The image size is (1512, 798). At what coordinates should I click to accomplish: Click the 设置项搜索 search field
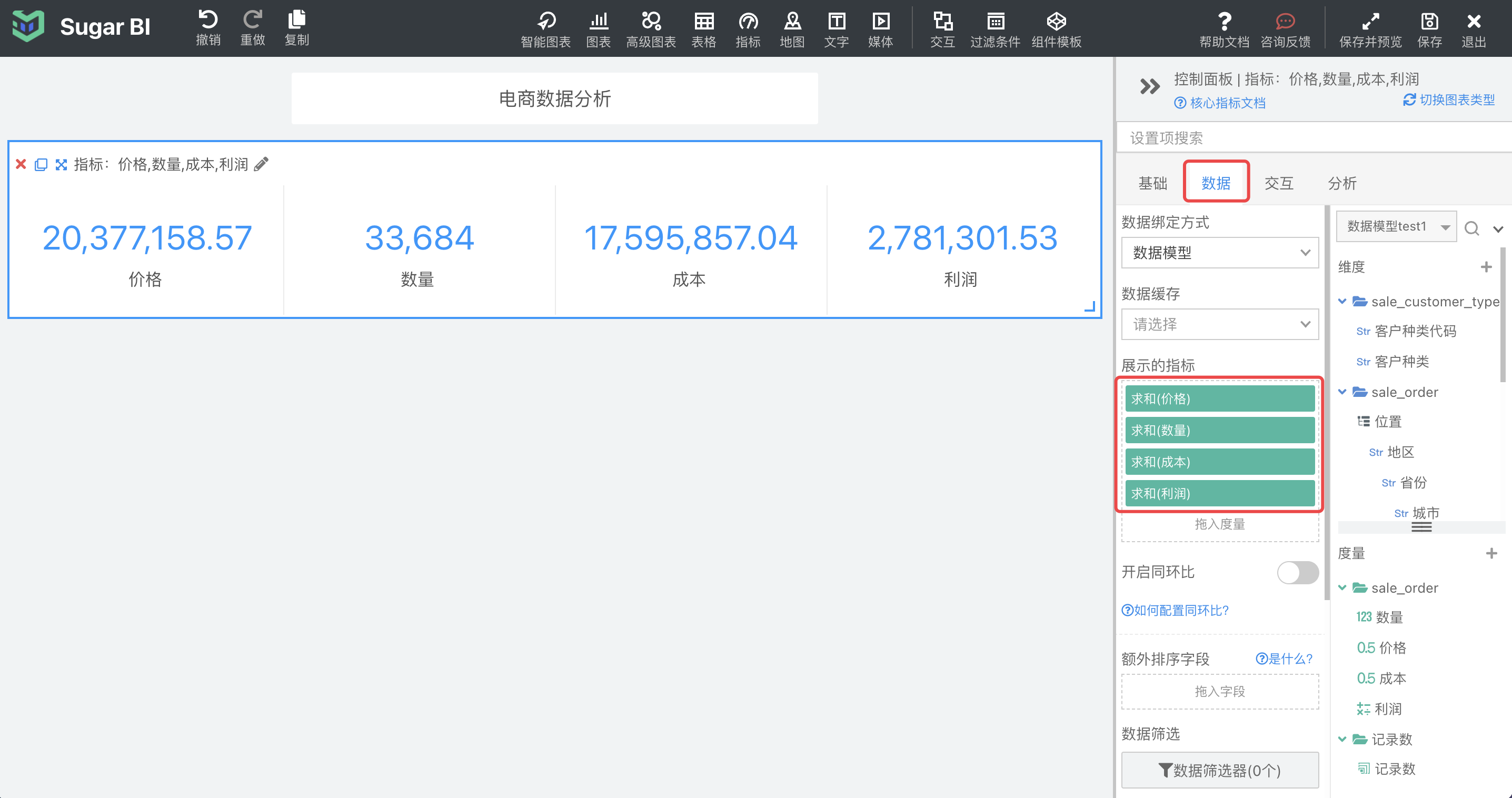click(x=1314, y=138)
